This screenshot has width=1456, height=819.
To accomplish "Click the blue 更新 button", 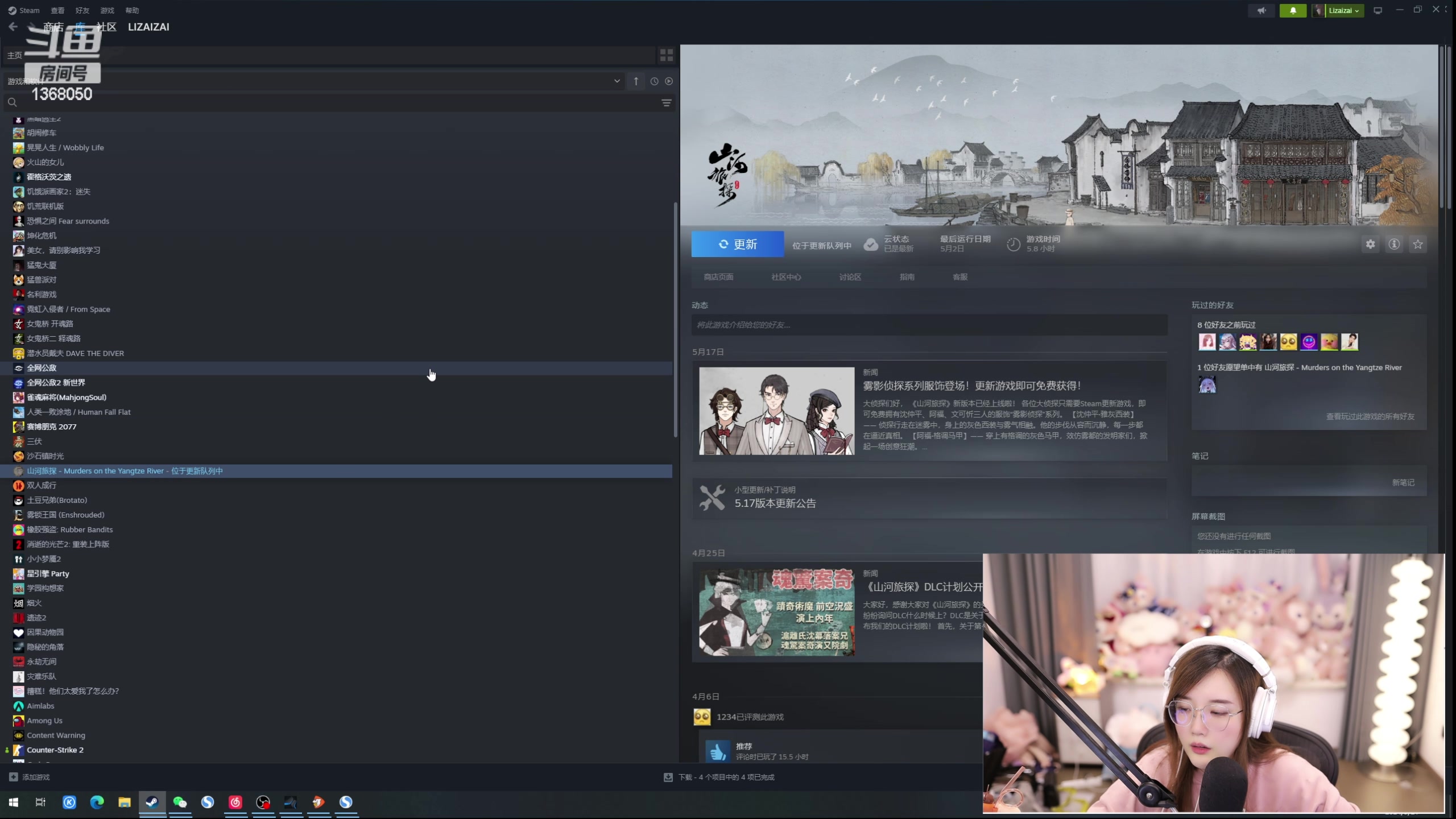I will pos(738,244).
